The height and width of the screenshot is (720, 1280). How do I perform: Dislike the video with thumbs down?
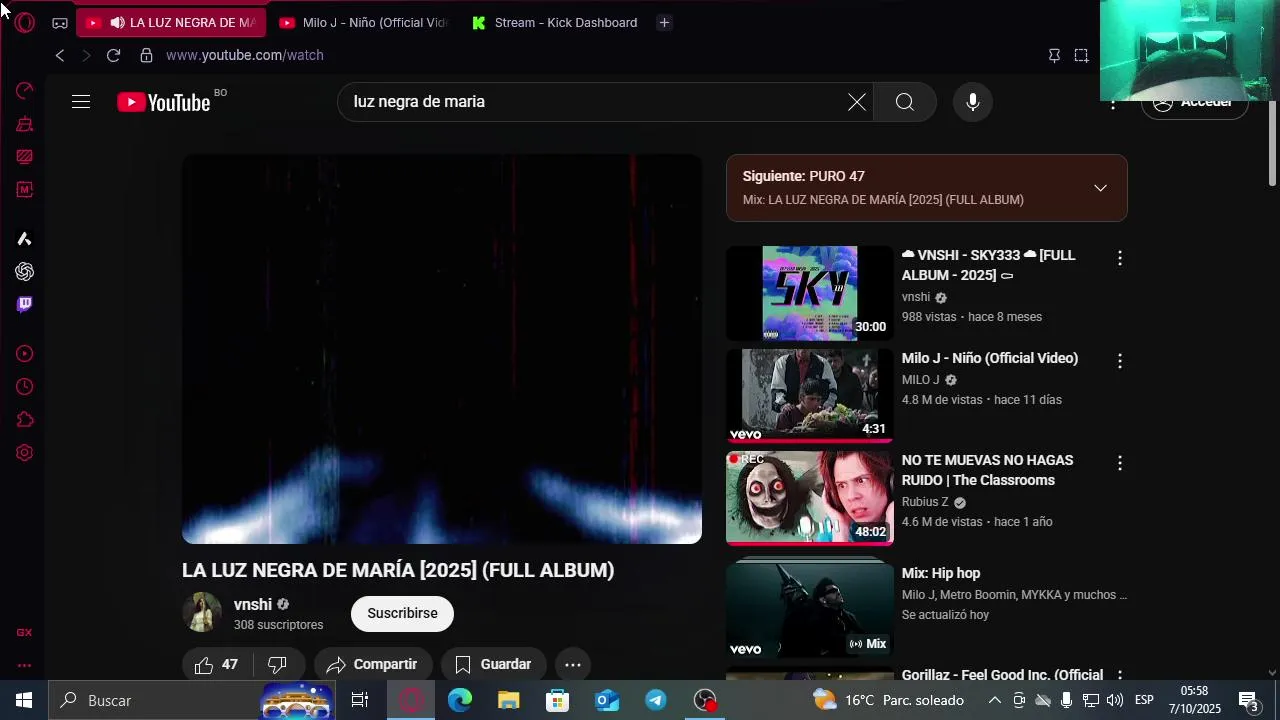coord(278,665)
